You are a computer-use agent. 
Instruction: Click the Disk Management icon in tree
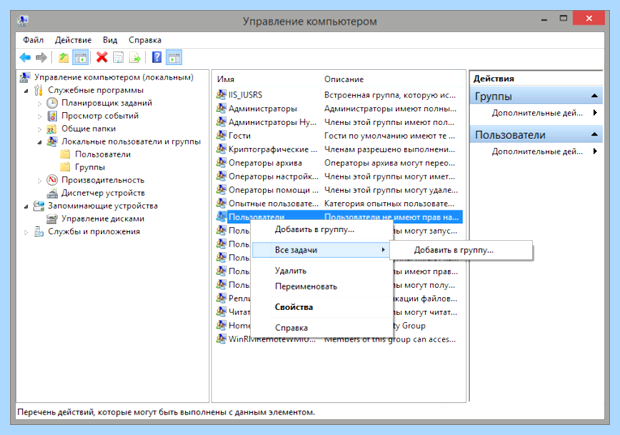(x=52, y=219)
